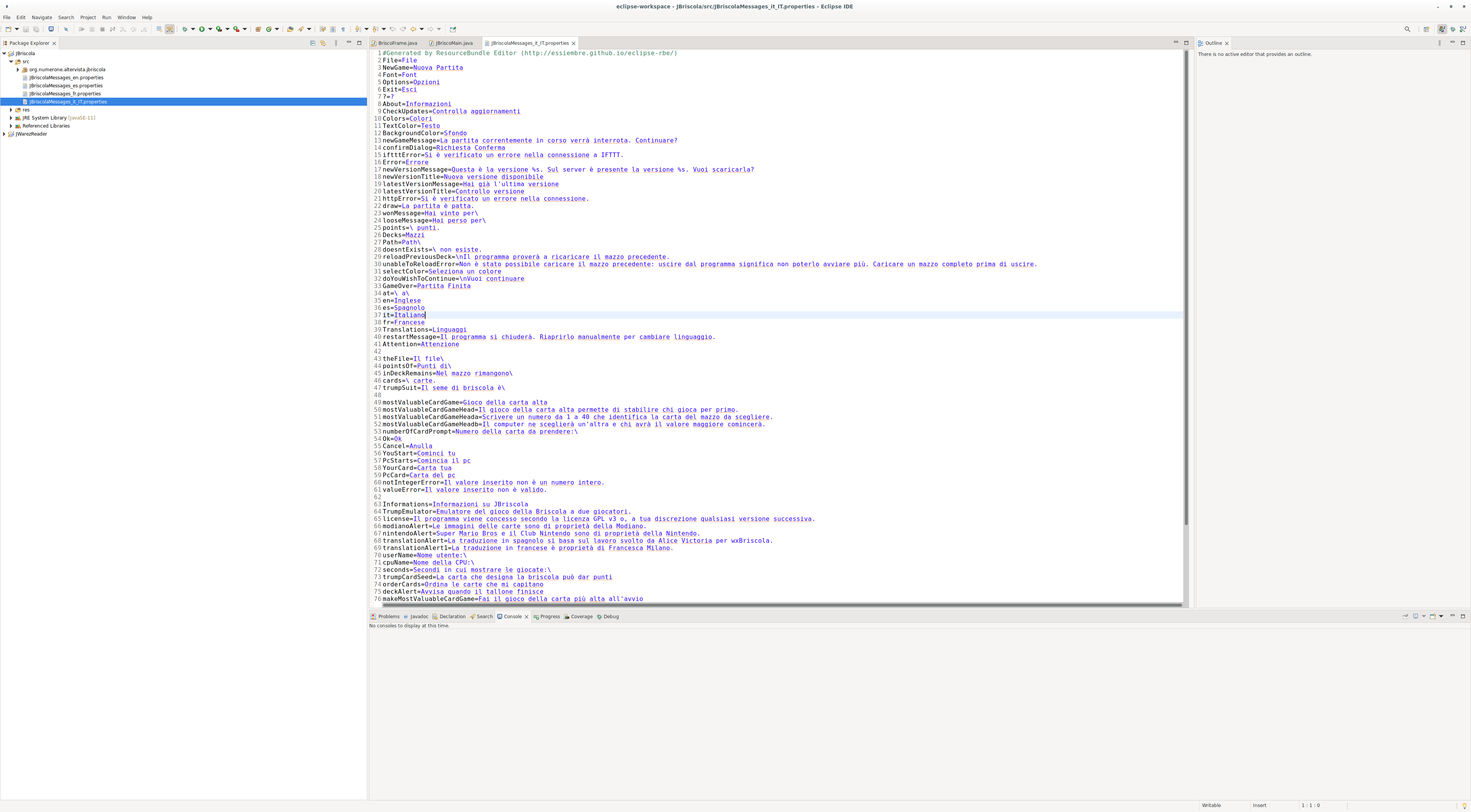Collapse All in Package Explorer
The image size is (1471, 812).
point(312,43)
